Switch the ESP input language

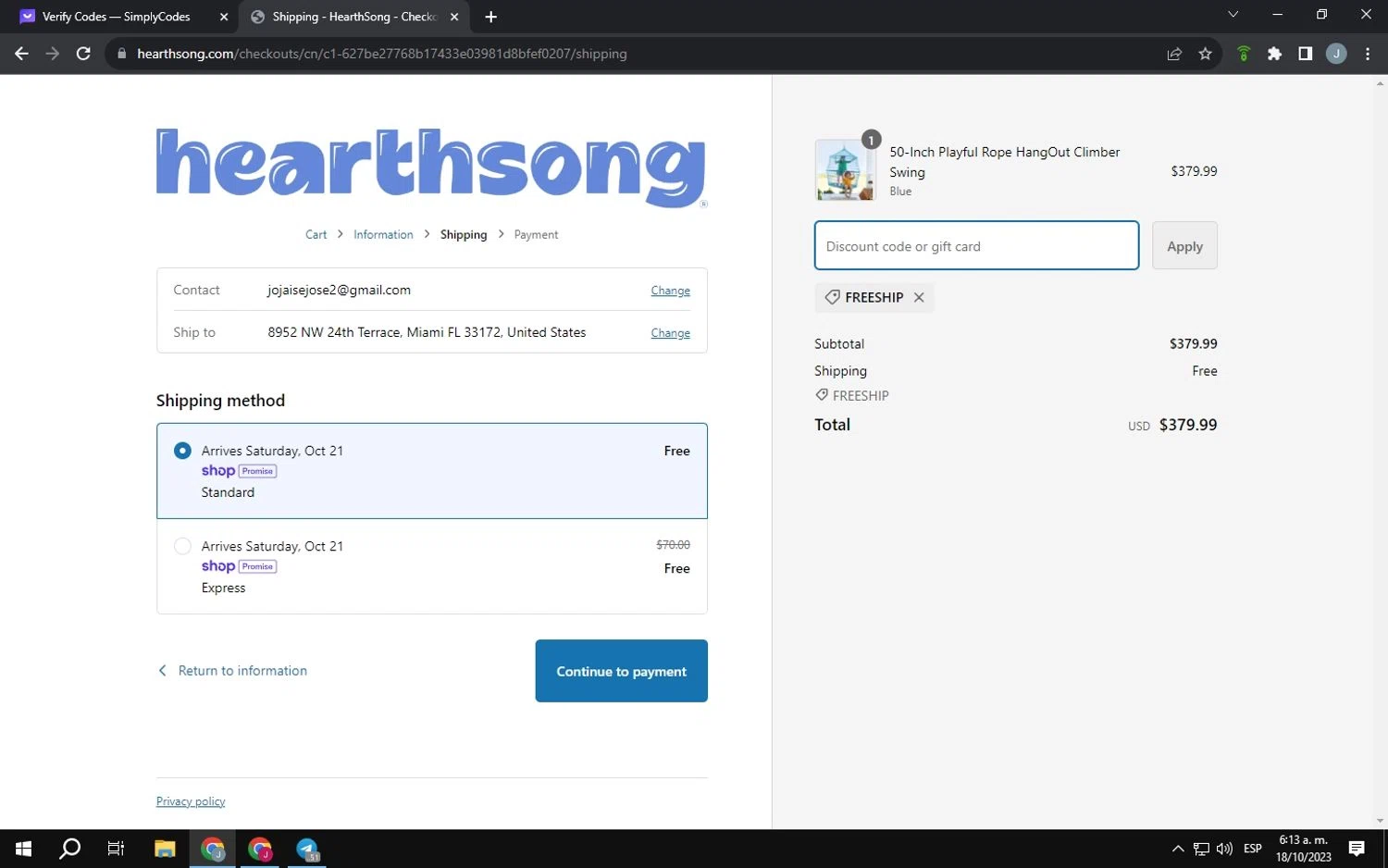1253,849
